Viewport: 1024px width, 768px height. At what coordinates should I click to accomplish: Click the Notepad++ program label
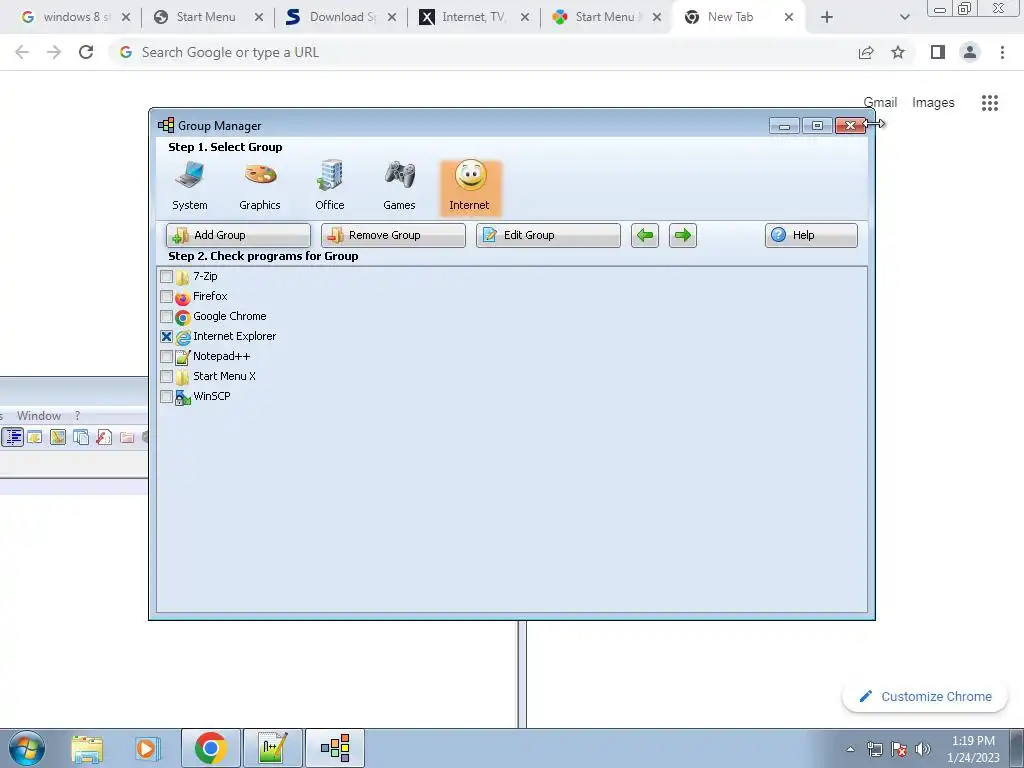(221, 357)
